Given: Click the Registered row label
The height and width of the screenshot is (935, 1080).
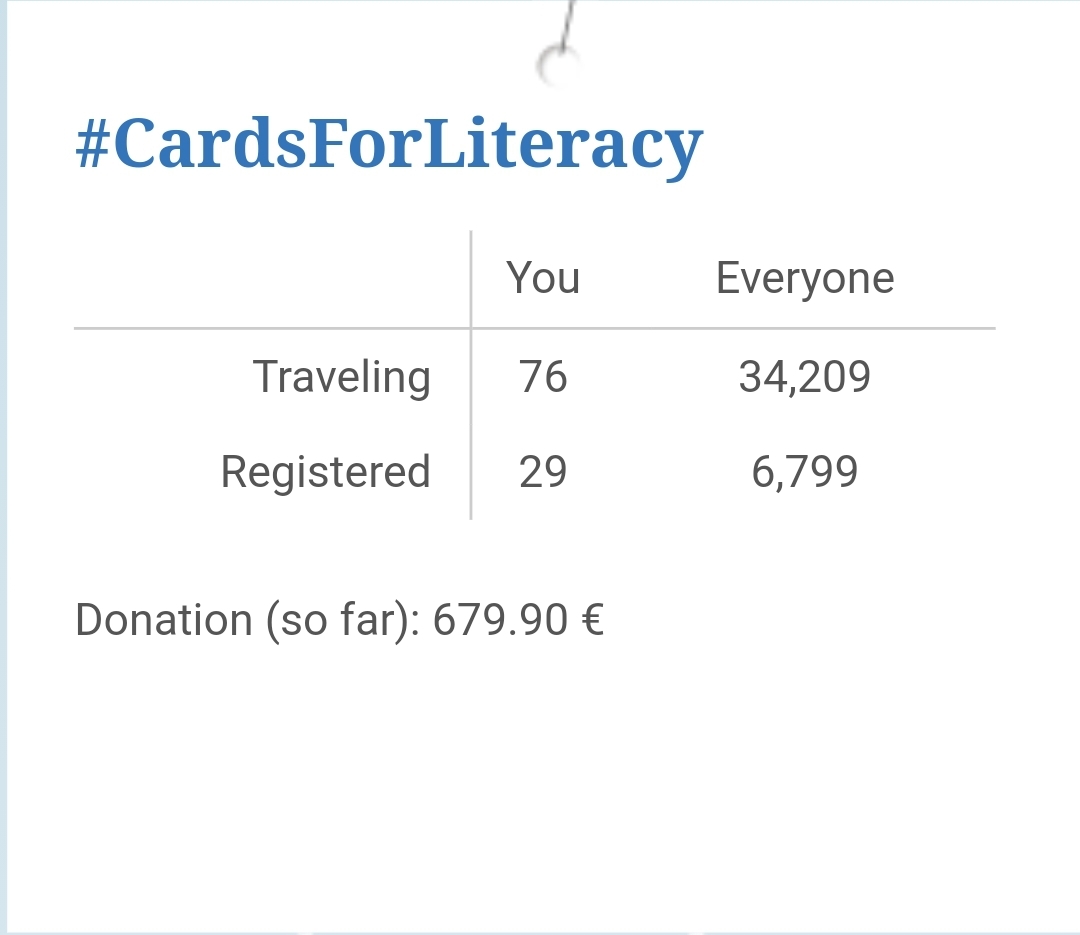Looking at the screenshot, I should click(x=326, y=473).
